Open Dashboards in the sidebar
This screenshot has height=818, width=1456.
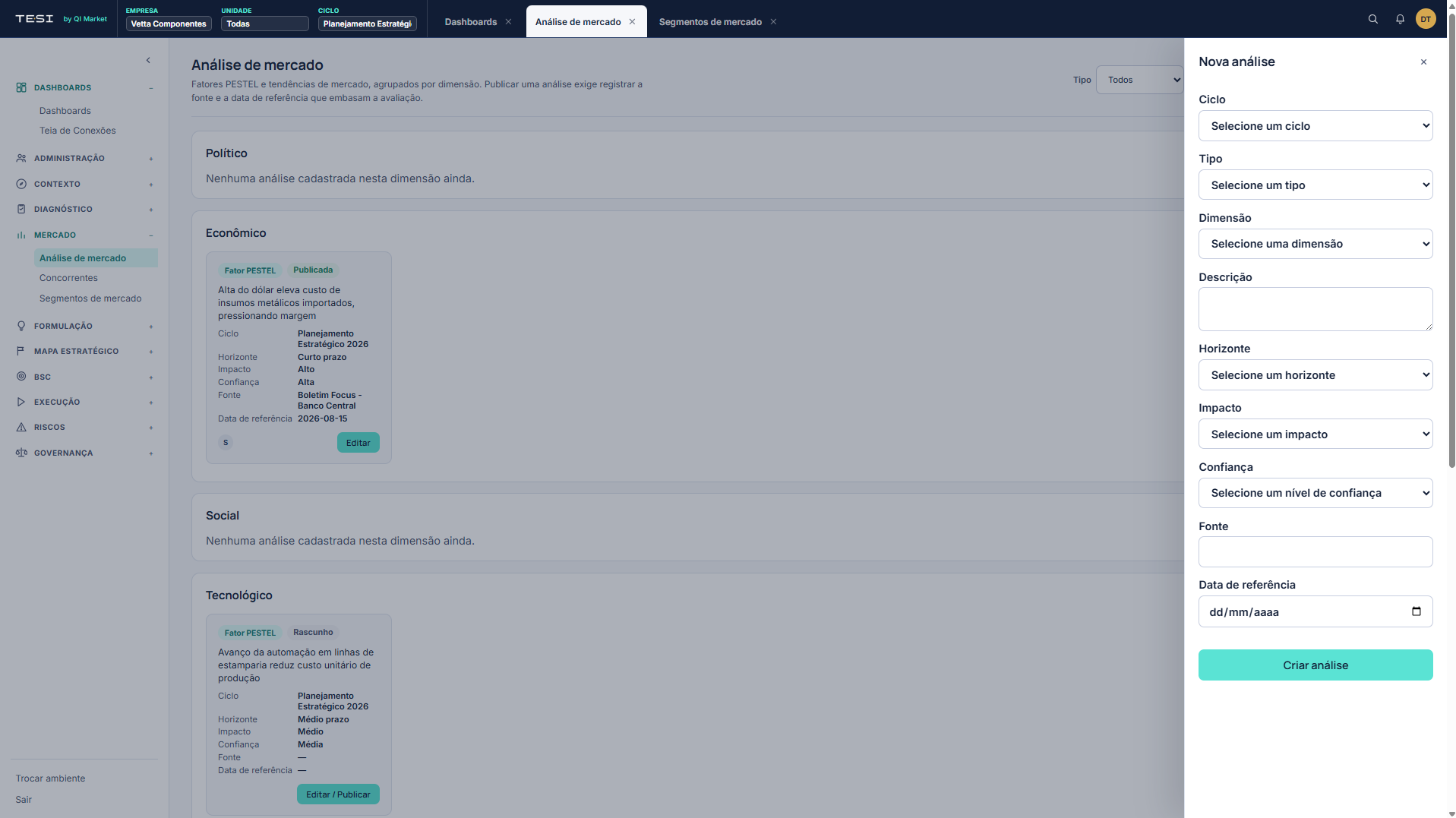65,111
